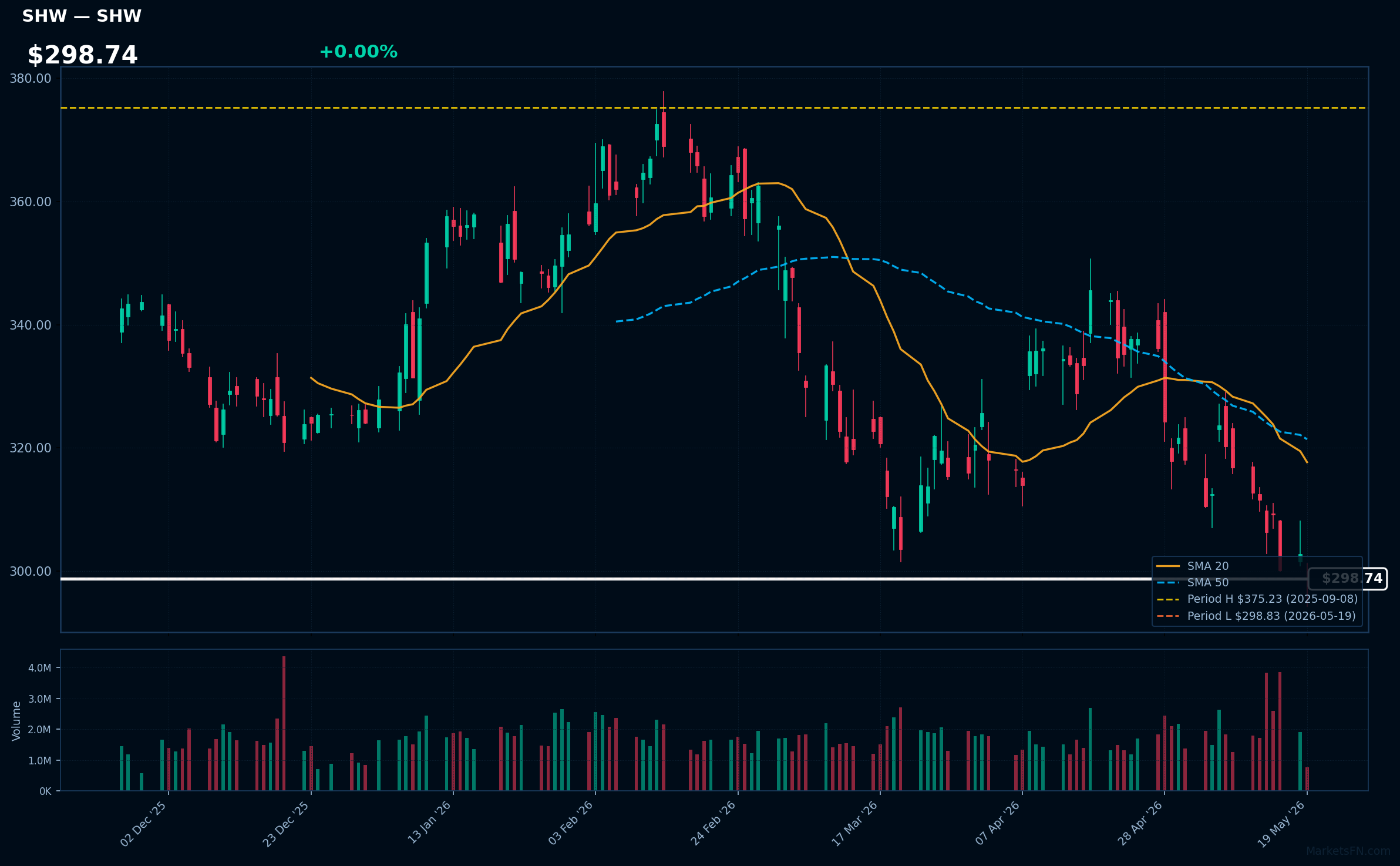
Task: Click the 19 May '26 date label
Action: point(1281,824)
